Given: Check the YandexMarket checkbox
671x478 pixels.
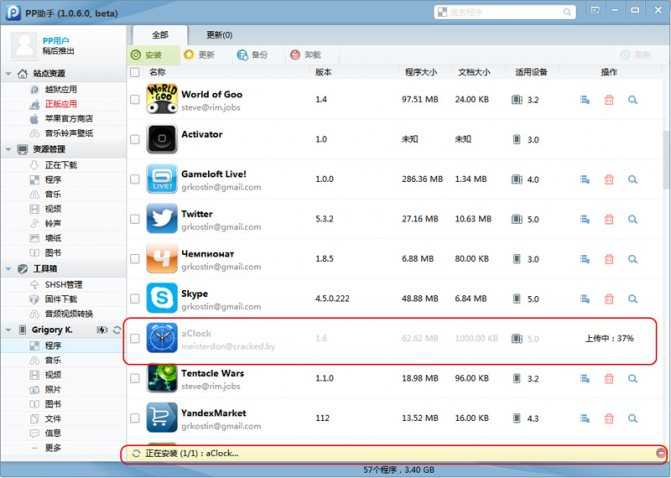Looking at the screenshot, I should click(x=135, y=418).
